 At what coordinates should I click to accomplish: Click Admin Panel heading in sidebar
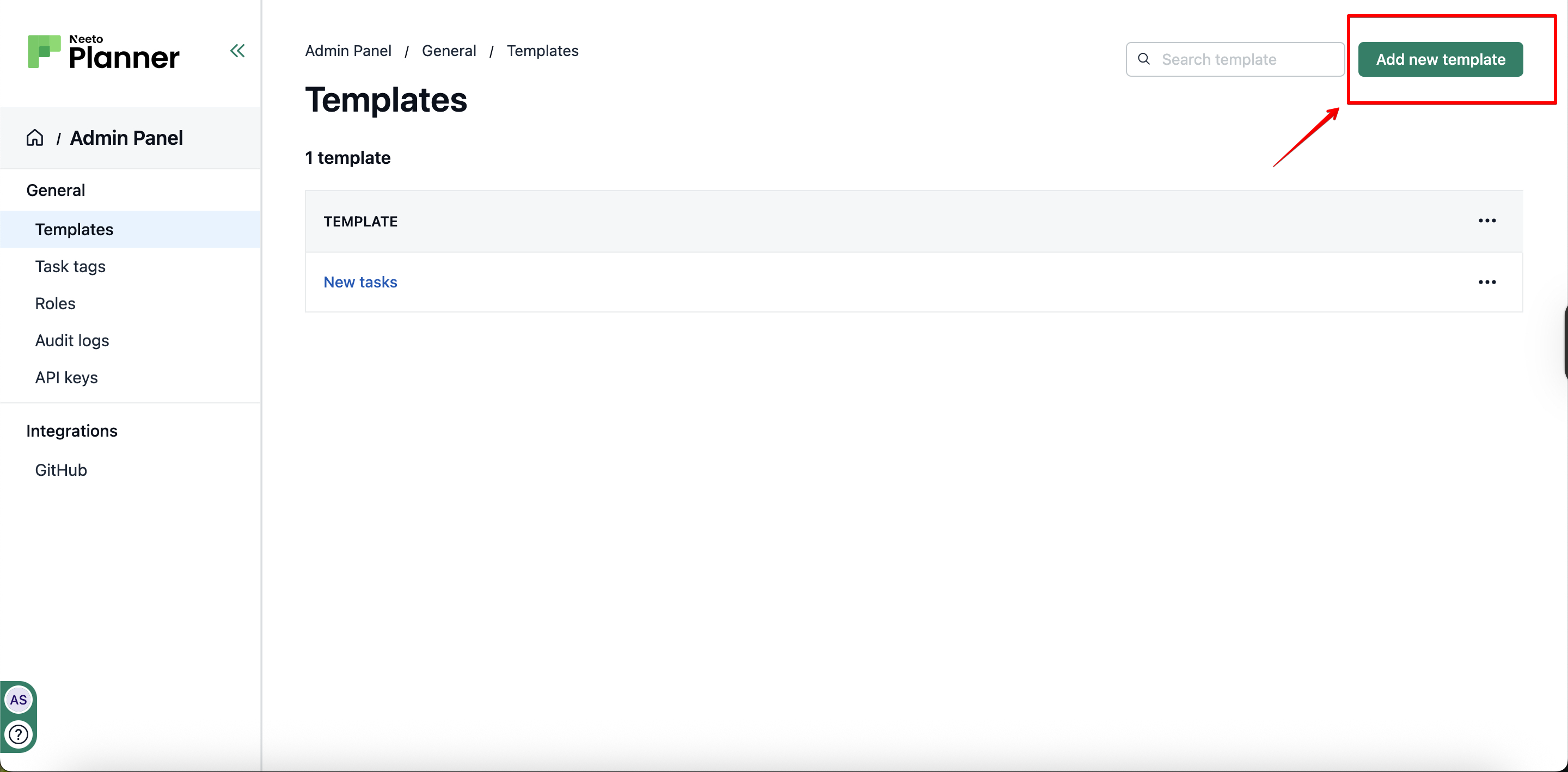click(126, 138)
